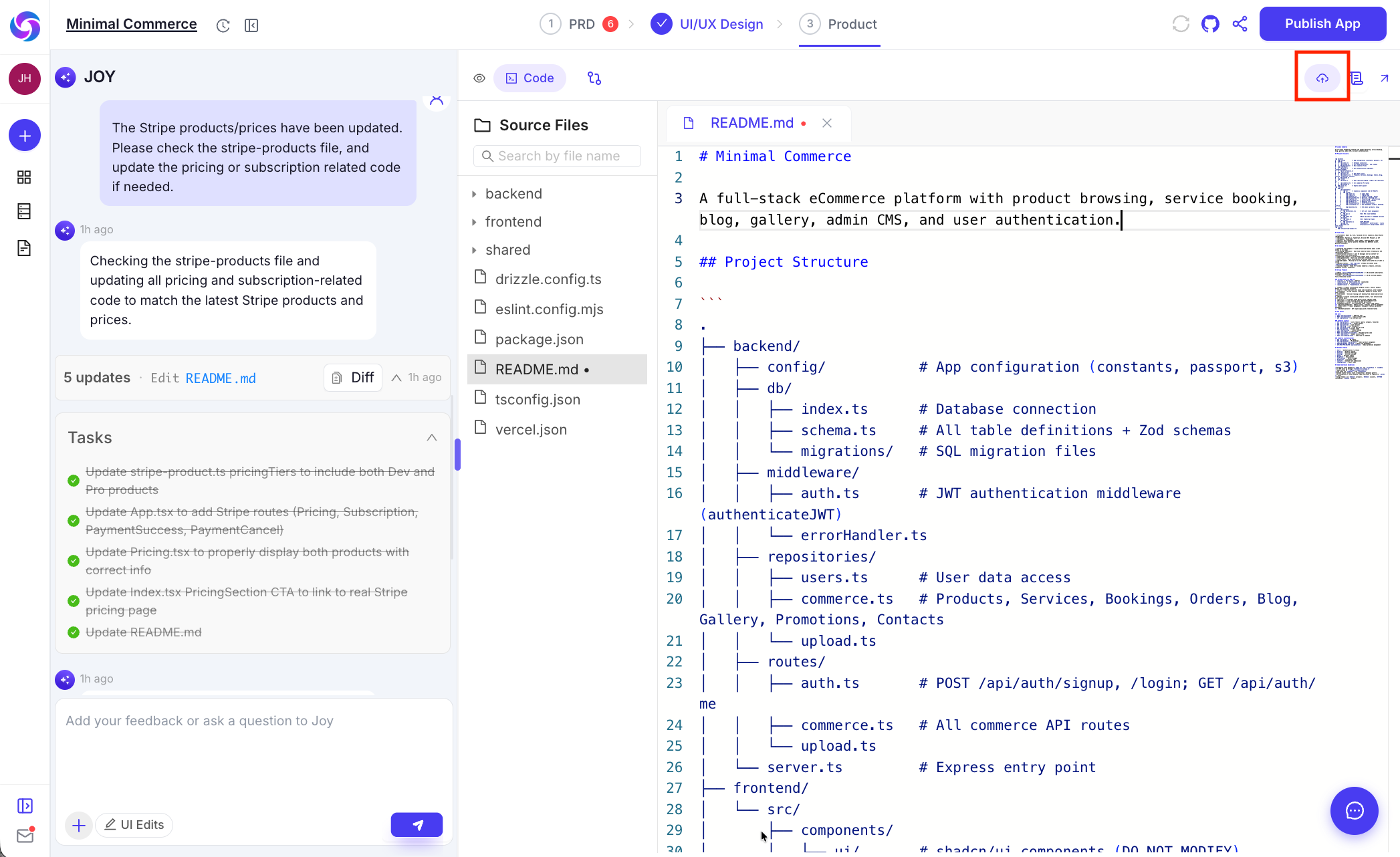Image resolution: width=1400 pixels, height=857 pixels.
Task: Collapse the chat panel via header icon
Action: [251, 25]
